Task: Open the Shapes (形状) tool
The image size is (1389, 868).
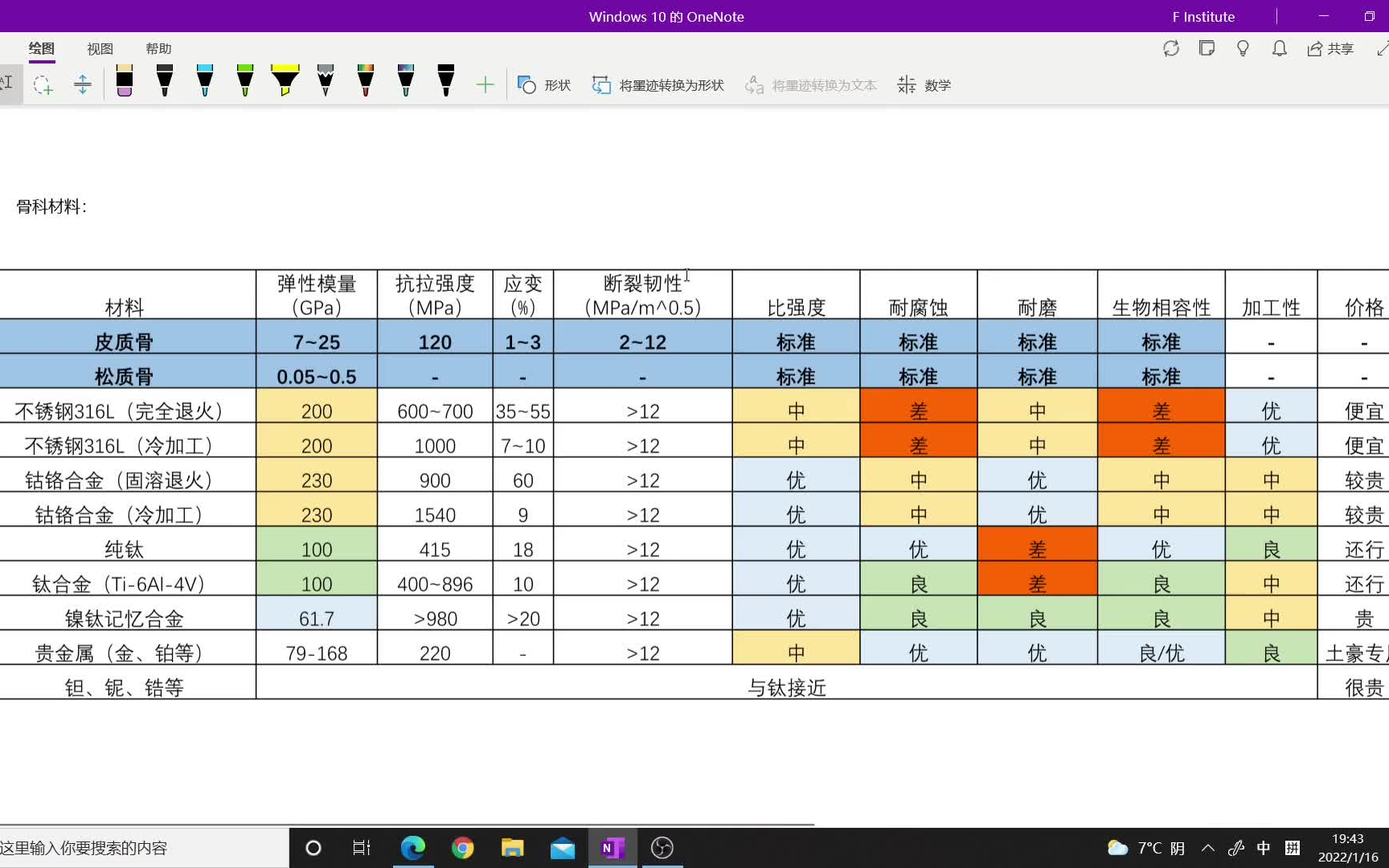Action: (544, 85)
